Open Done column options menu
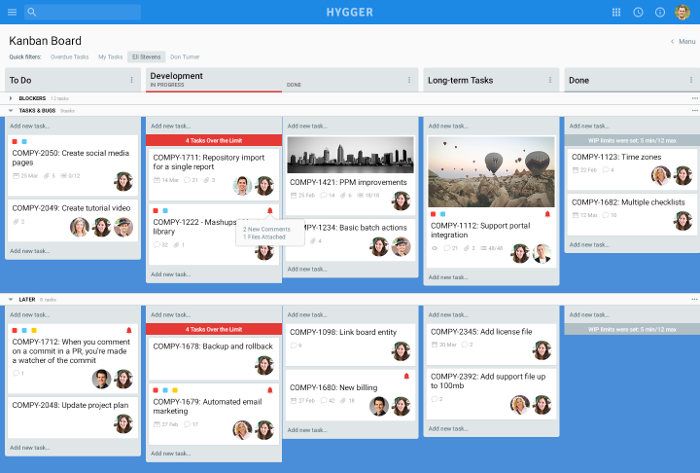 (x=691, y=80)
